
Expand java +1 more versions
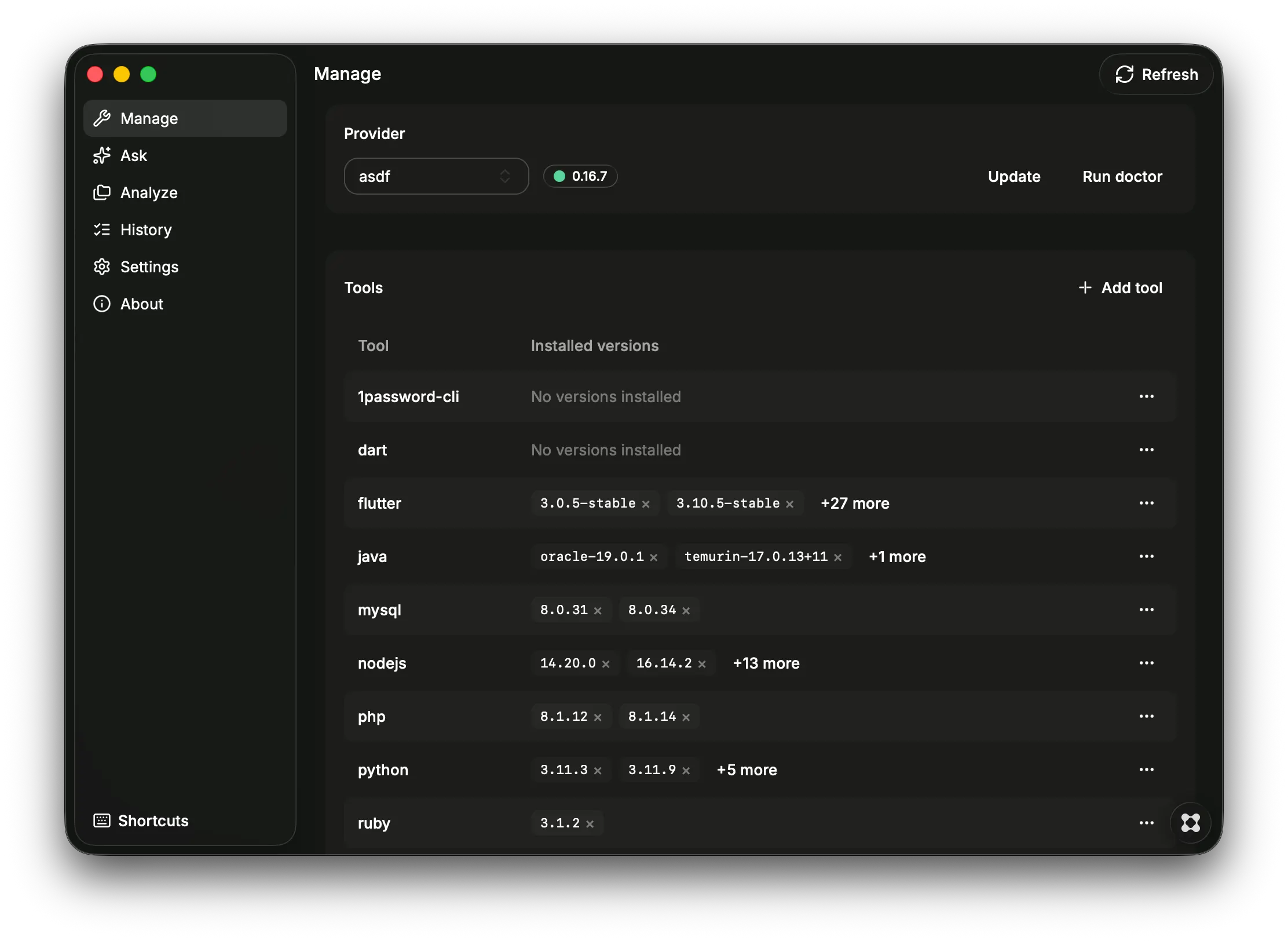tap(897, 556)
